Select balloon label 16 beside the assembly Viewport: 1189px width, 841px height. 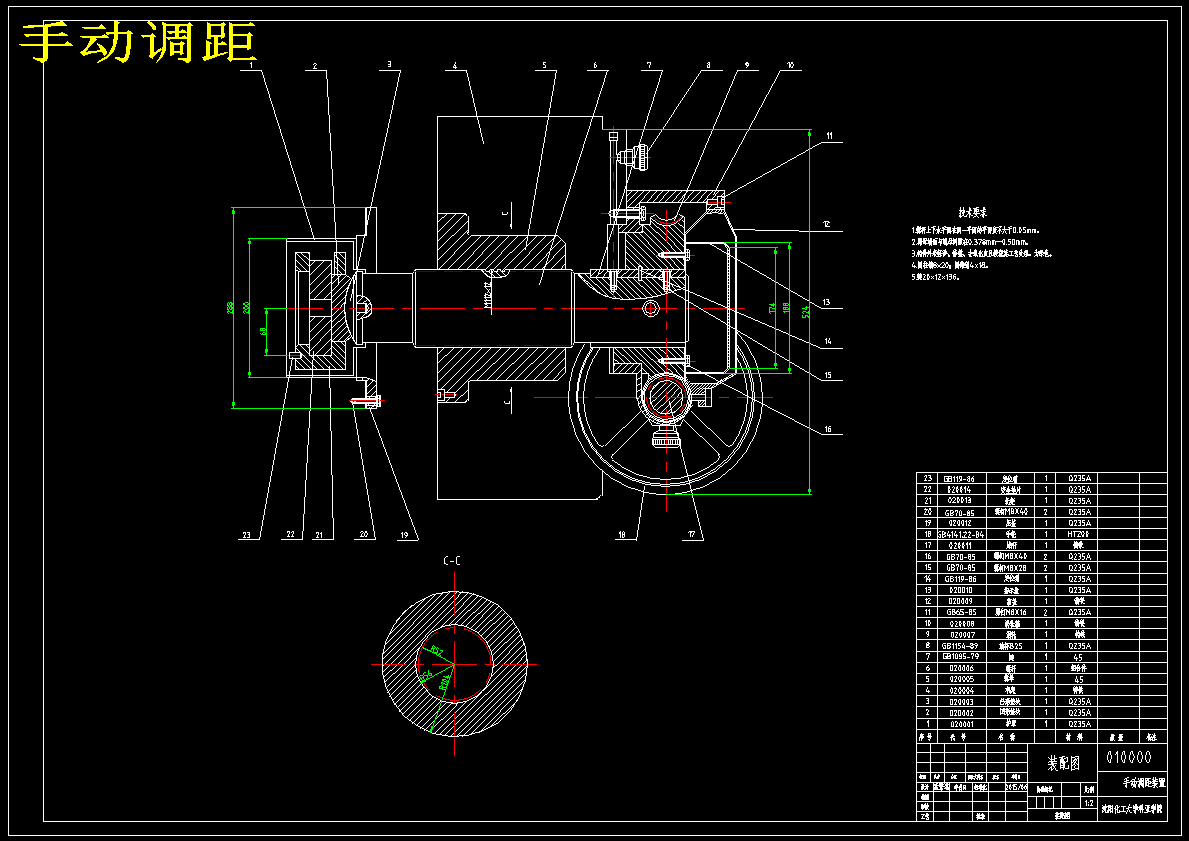pos(827,429)
